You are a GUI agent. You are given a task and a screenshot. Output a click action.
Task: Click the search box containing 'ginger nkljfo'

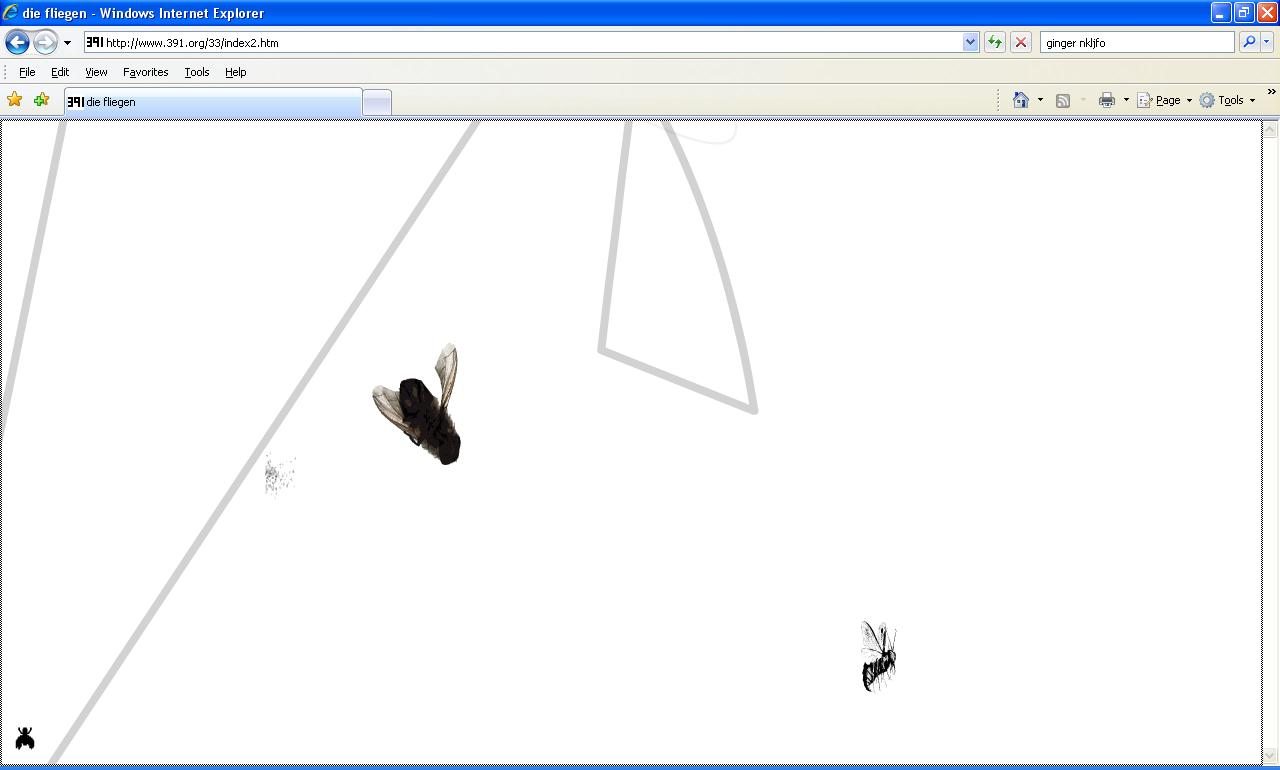point(1137,42)
